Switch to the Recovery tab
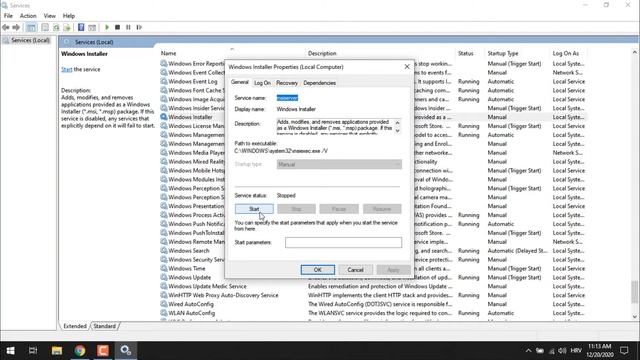 pos(287,83)
